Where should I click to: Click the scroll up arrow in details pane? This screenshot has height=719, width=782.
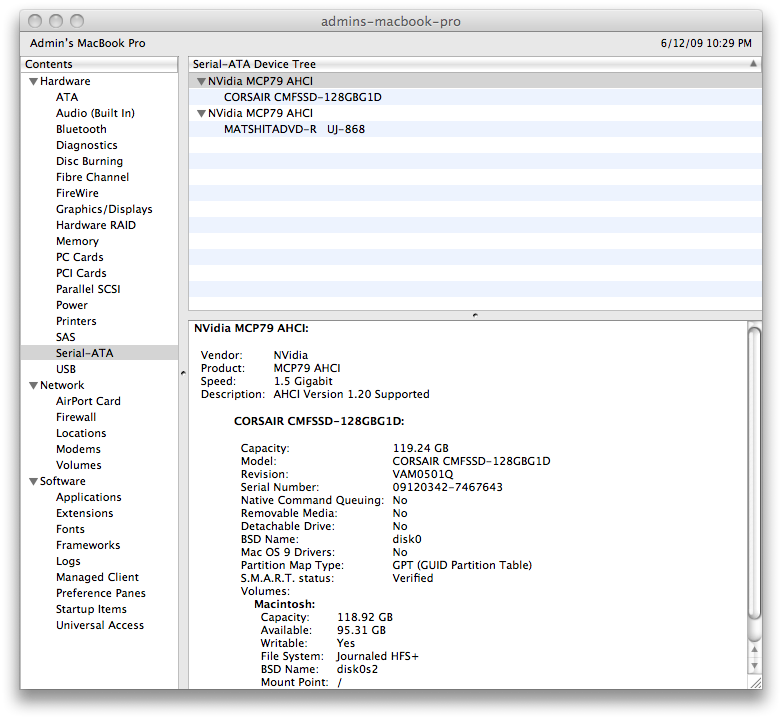coord(754,650)
